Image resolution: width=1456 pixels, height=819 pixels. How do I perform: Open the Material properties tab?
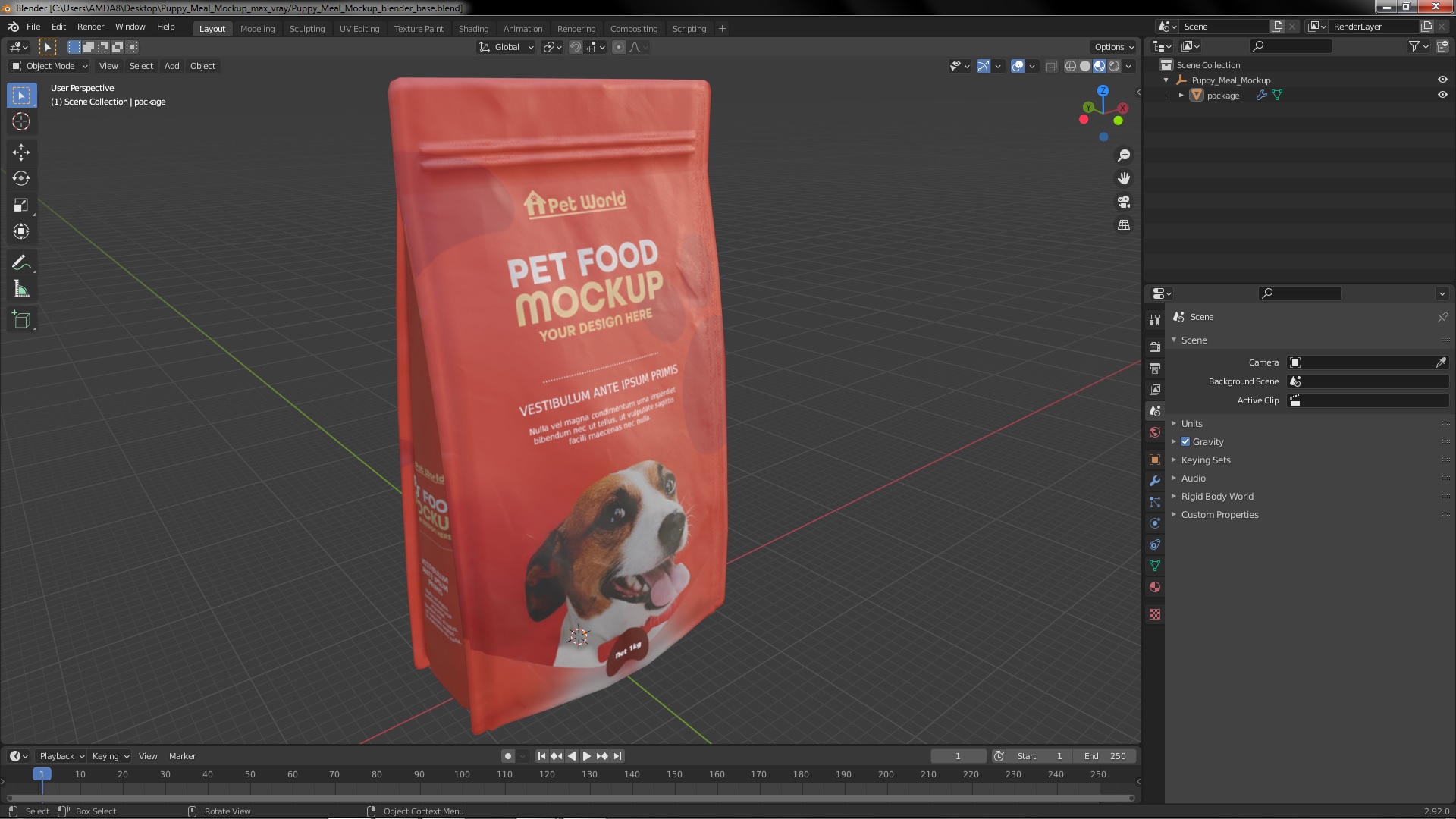click(1155, 587)
